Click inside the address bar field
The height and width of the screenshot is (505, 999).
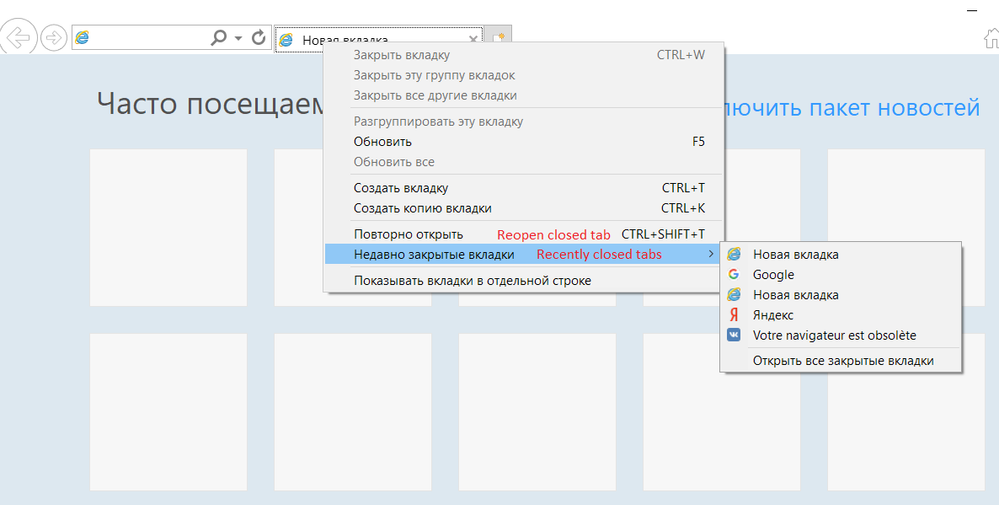click(x=170, y=38)
